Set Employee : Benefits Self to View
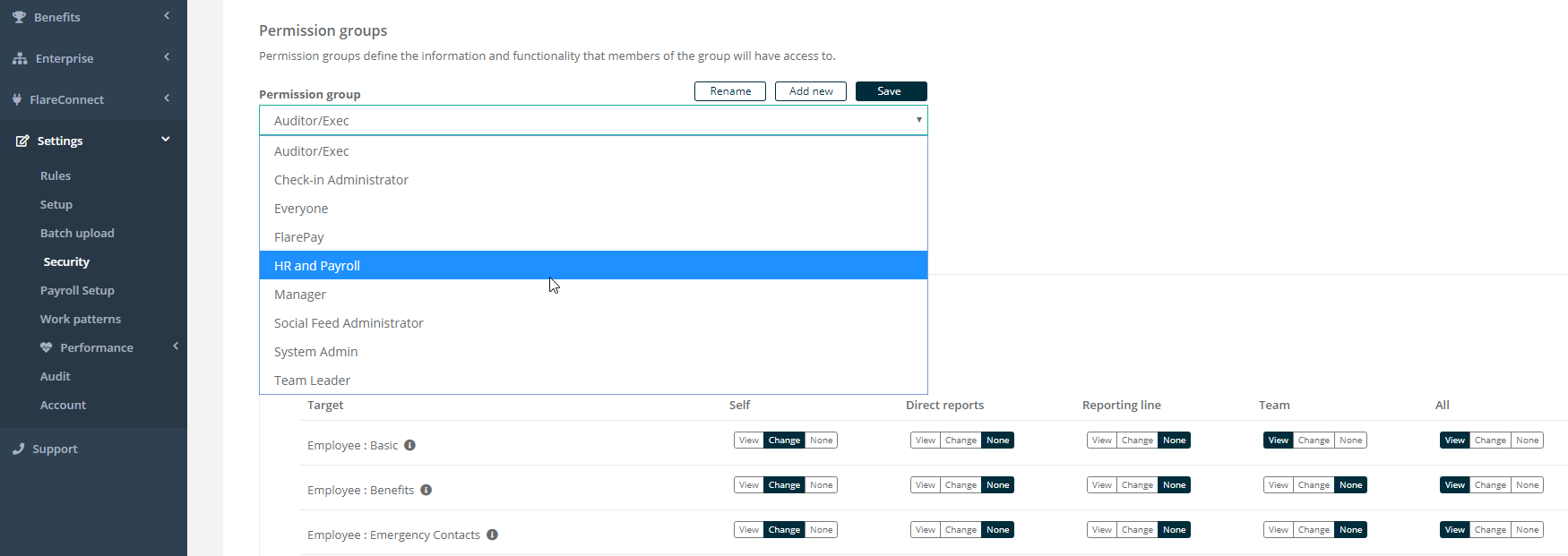This screenshot has height=556, width=1568. pos(749,485)
